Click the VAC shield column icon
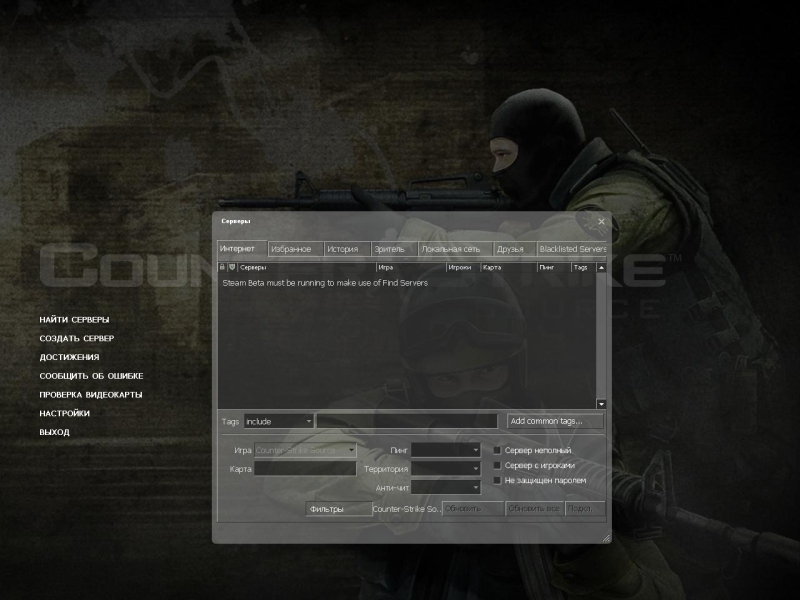 232,268
